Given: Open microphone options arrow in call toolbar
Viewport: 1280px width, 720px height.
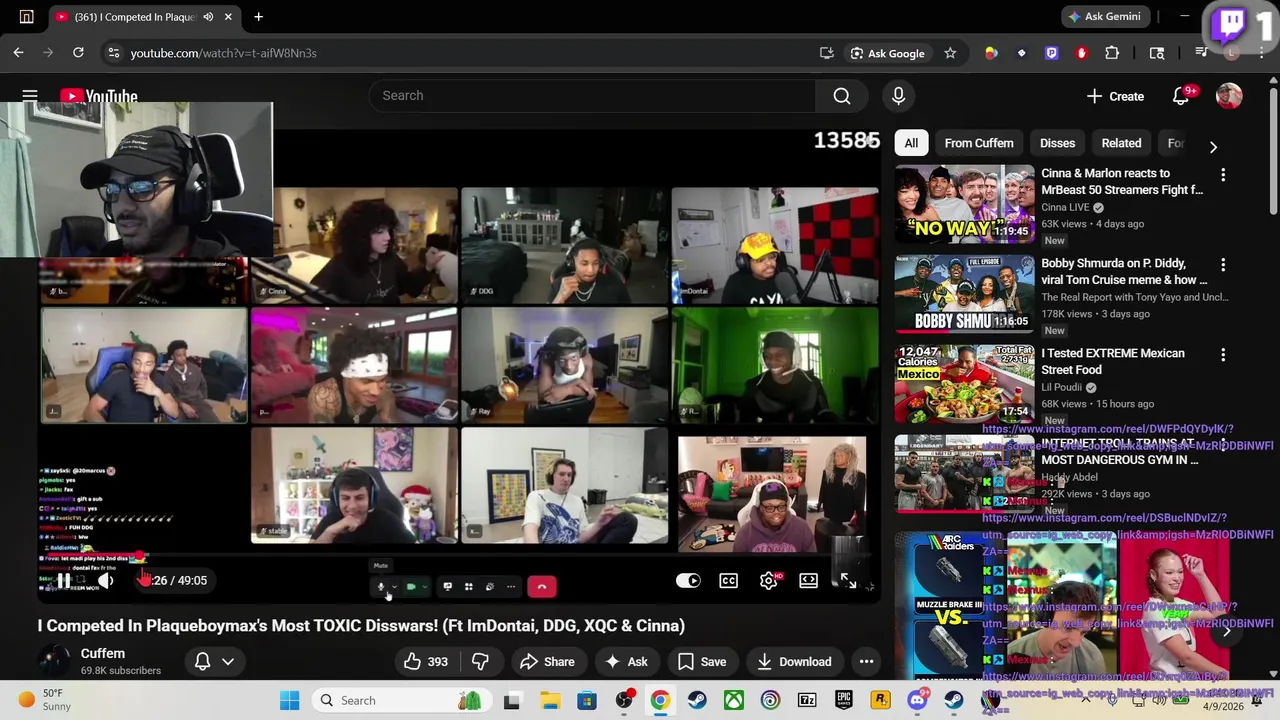Looking at the screenshot, I should click(394, 587).
